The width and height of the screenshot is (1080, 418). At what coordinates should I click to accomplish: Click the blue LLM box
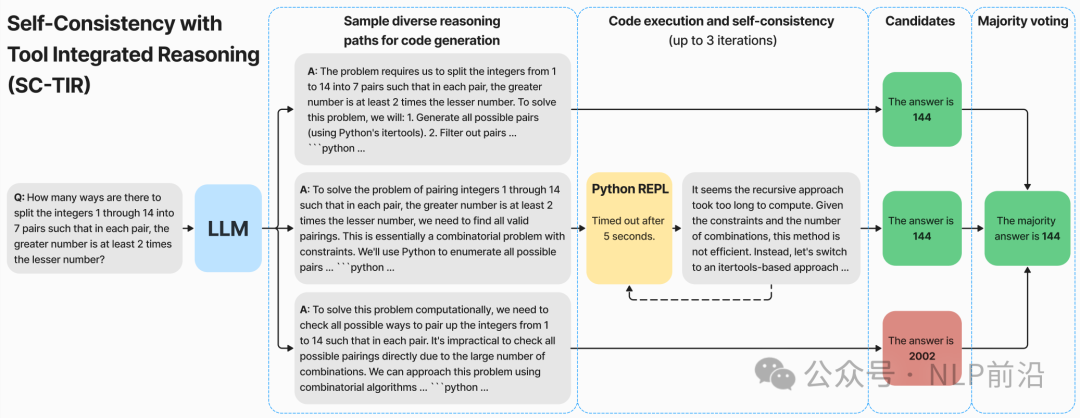tap(229, 228)
